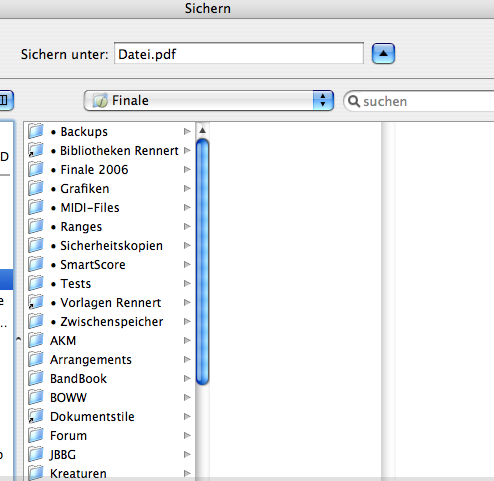The width and height of the screenshot is (494, 481).
Task: Collapse the dialog with the blue triangle button
Action: pos(383,53)
